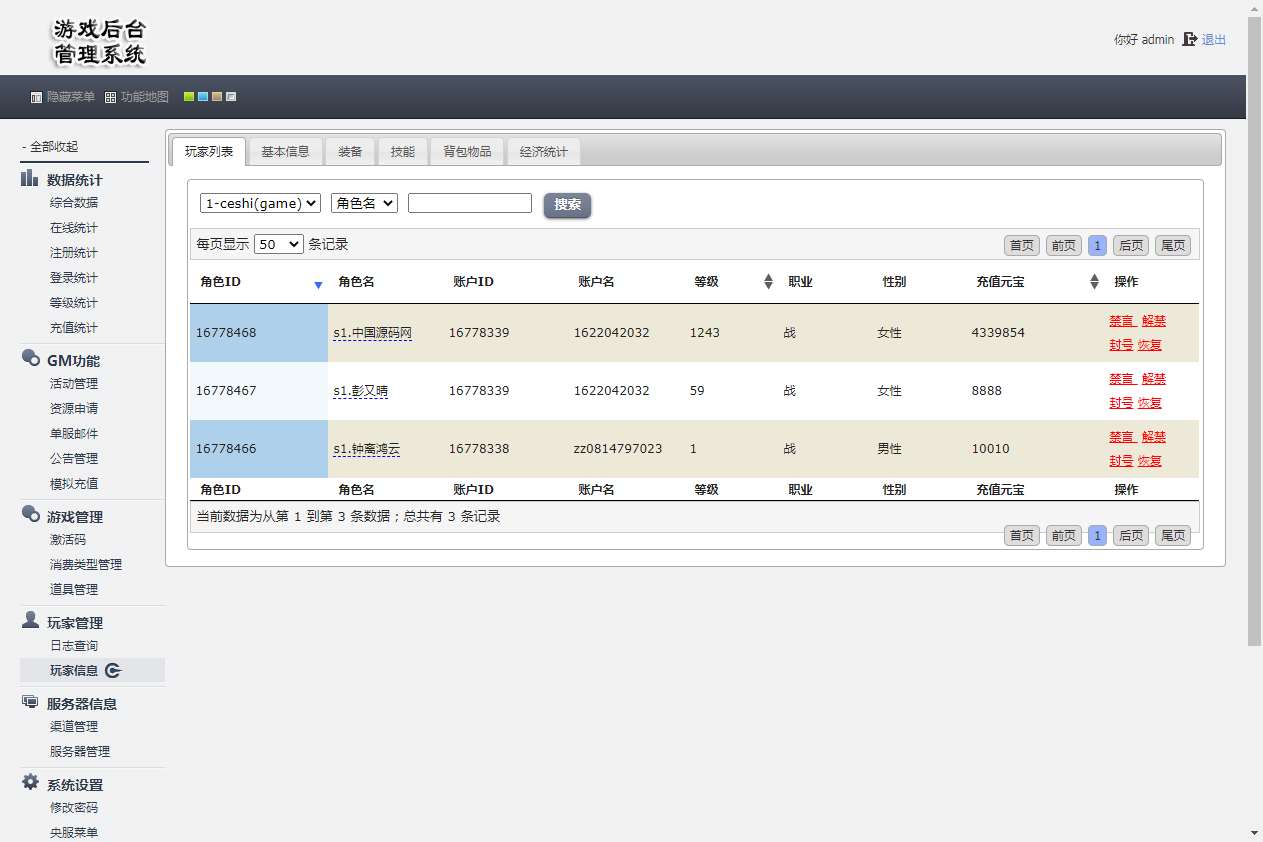Click 封号 for role s1.中国源码网

(x=1121, y=345)
